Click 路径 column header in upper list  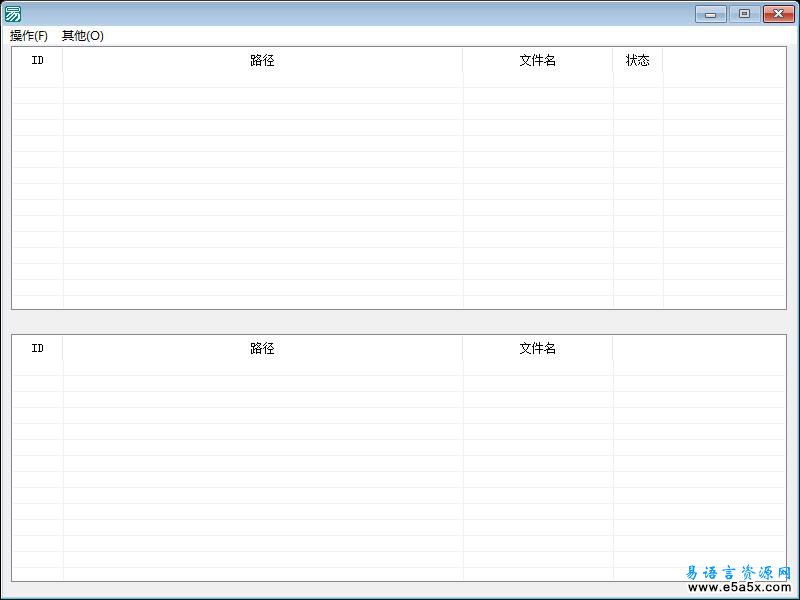point(262,60)
